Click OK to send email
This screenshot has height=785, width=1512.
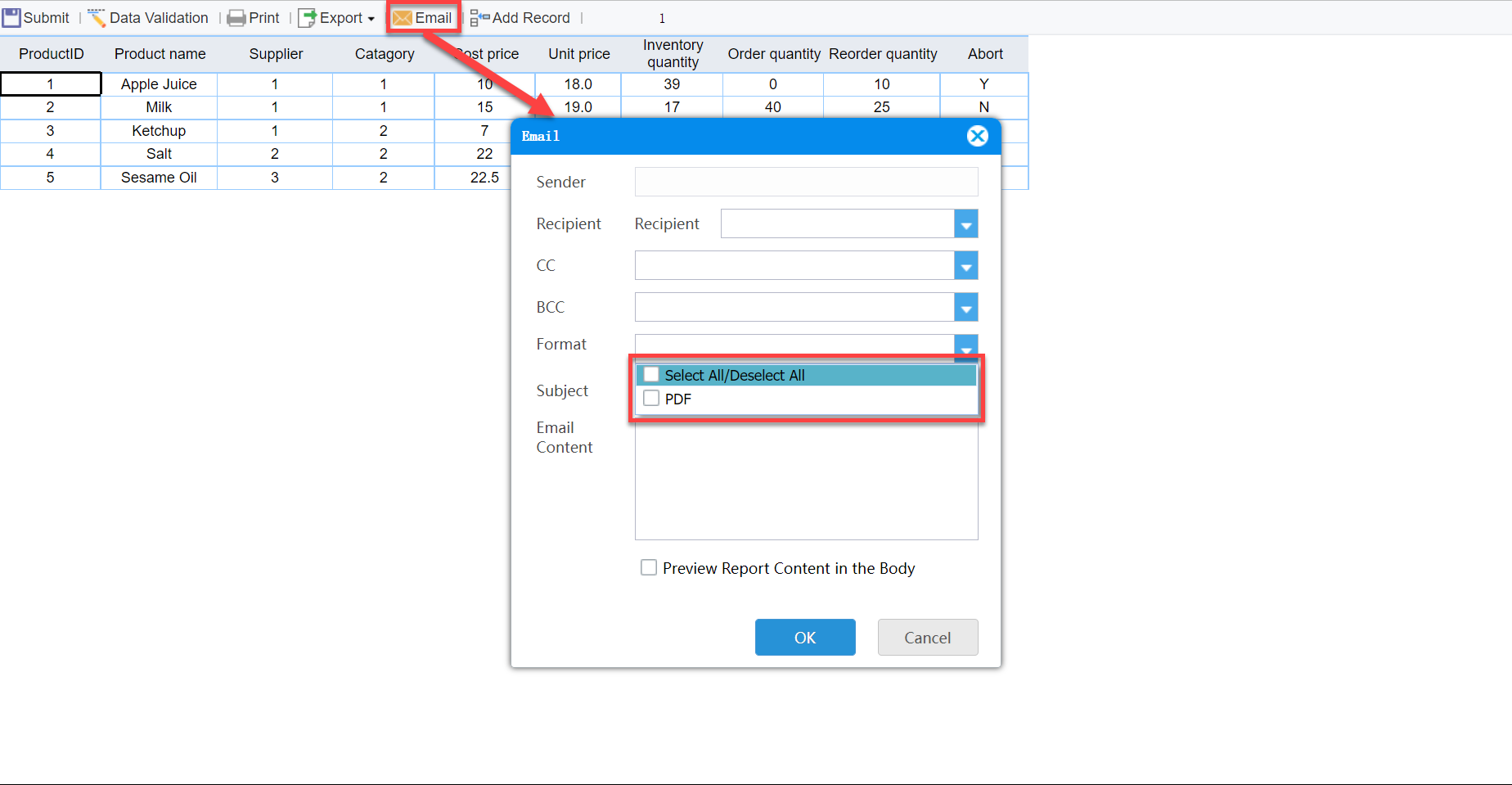click(805, 637)
